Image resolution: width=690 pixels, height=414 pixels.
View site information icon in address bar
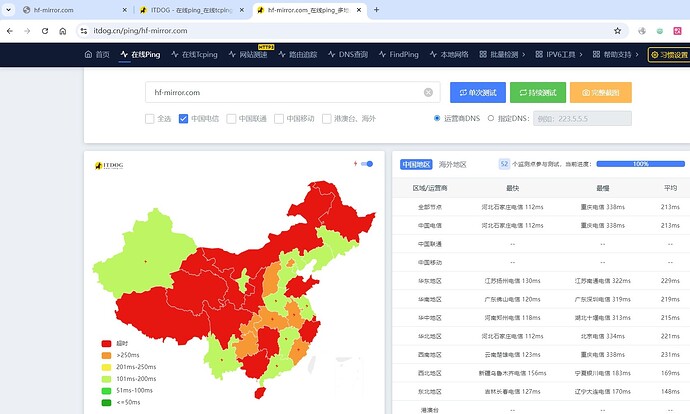click(x=84, y=31)
